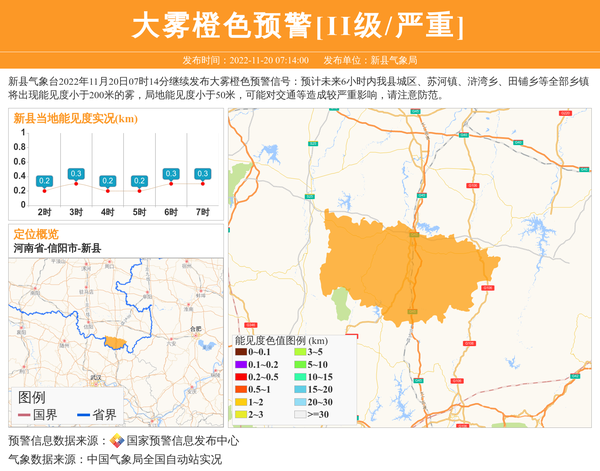
Task: Click the 0.2 label at 2时
Action: coord(44,181)
